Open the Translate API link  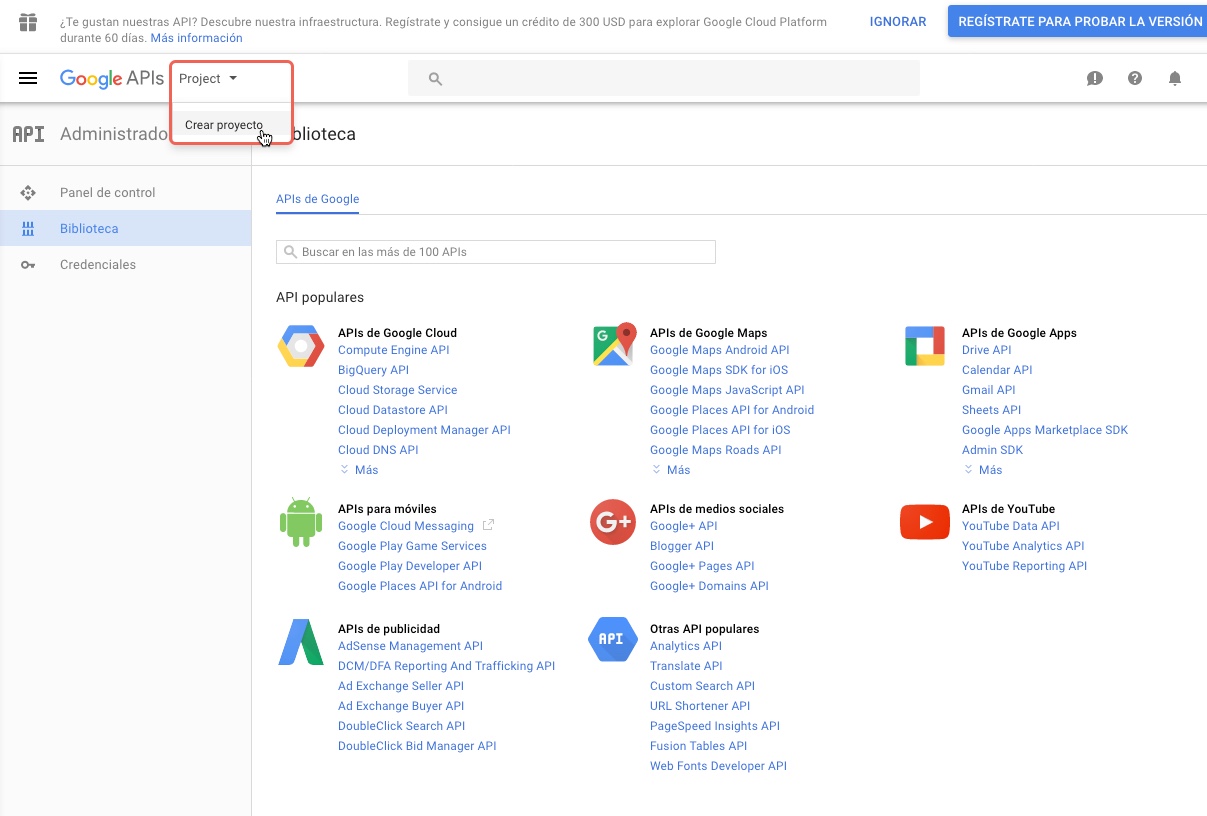pos(686,666)
